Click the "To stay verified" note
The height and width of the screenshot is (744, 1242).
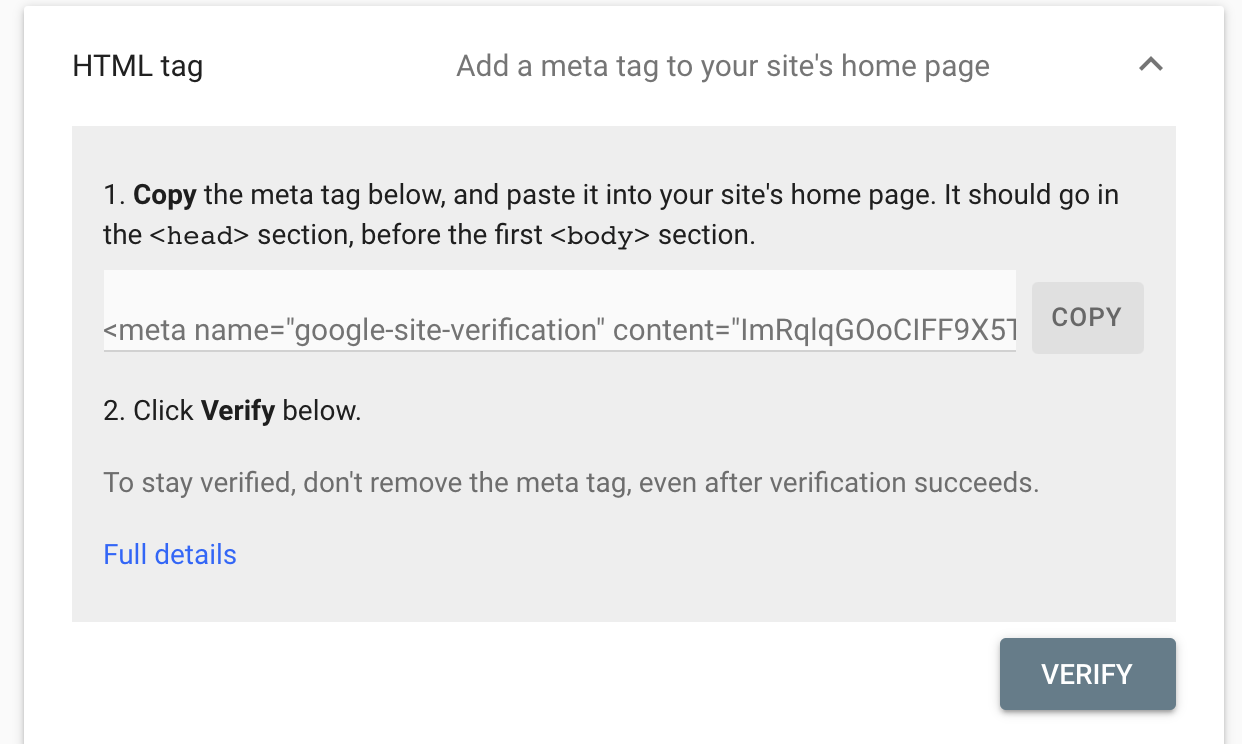pos(199,483)
